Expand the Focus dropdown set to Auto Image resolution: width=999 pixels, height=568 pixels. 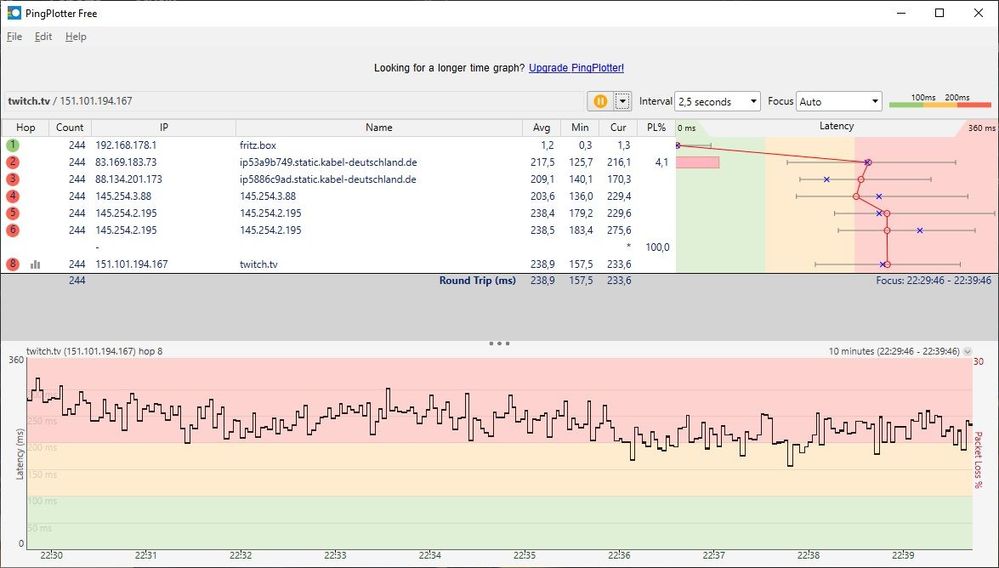click(x=839, y=101)
